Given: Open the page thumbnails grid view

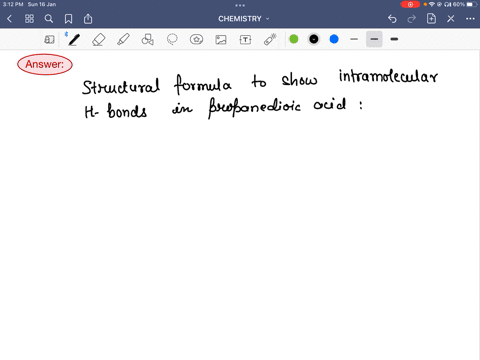Looking at the screenshot, I should [29, 19].
